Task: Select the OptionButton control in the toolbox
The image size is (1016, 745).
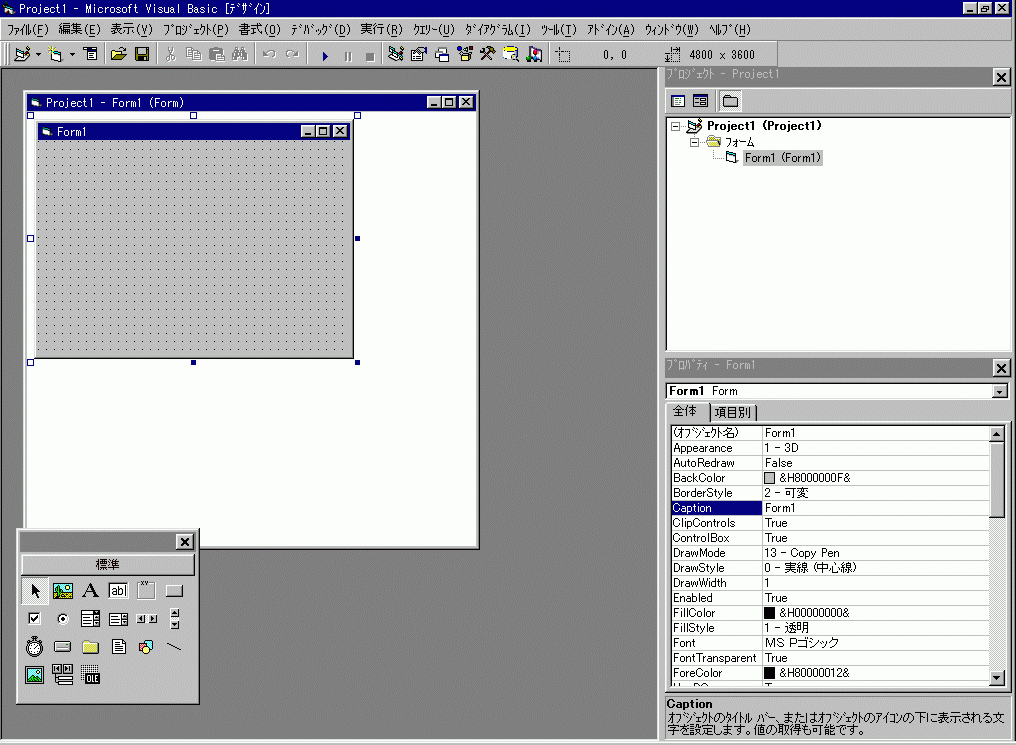Action: (63, 619)
